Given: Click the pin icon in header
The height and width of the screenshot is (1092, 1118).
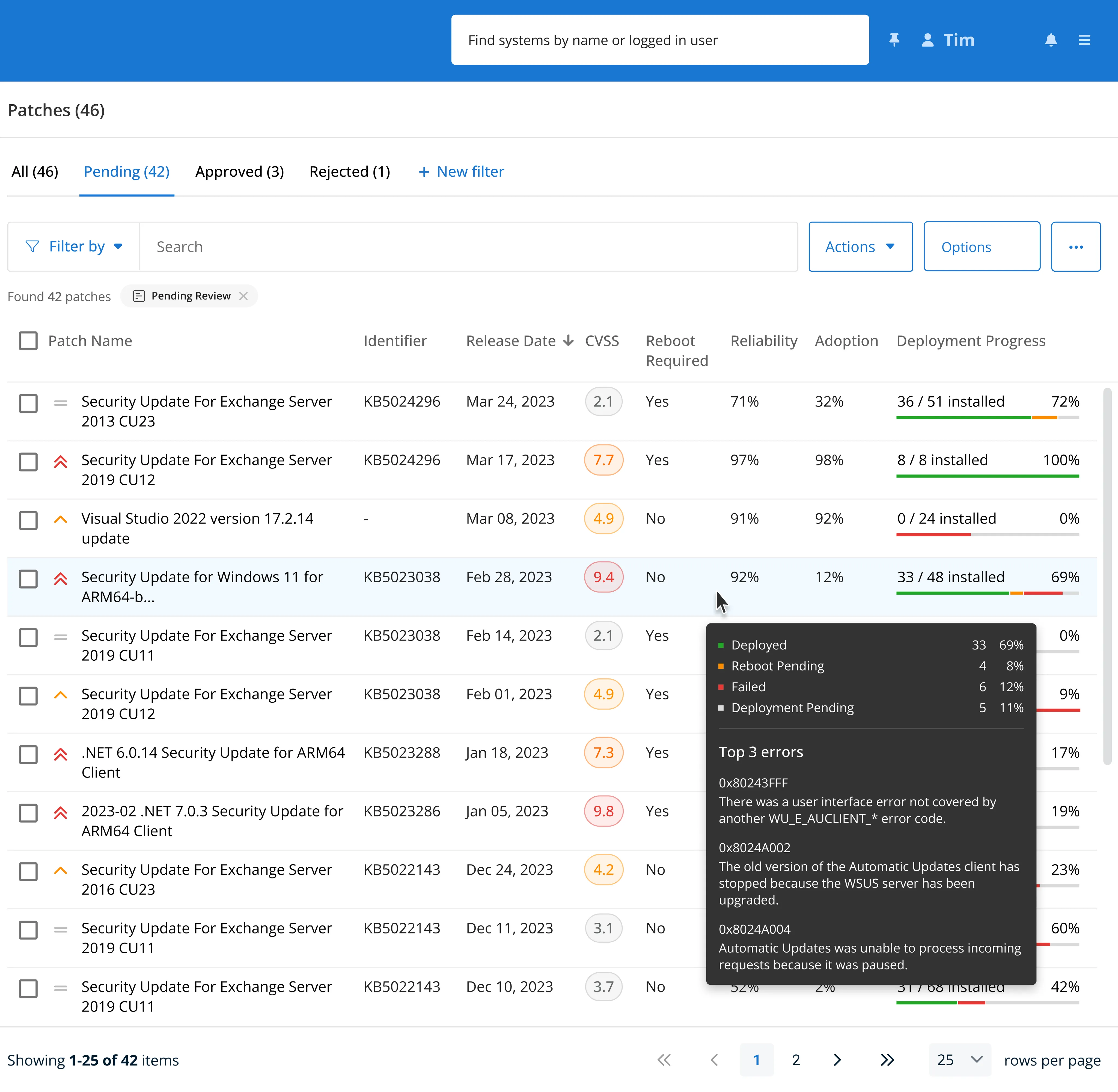Looking at the screenshot, I should [894, 40].
